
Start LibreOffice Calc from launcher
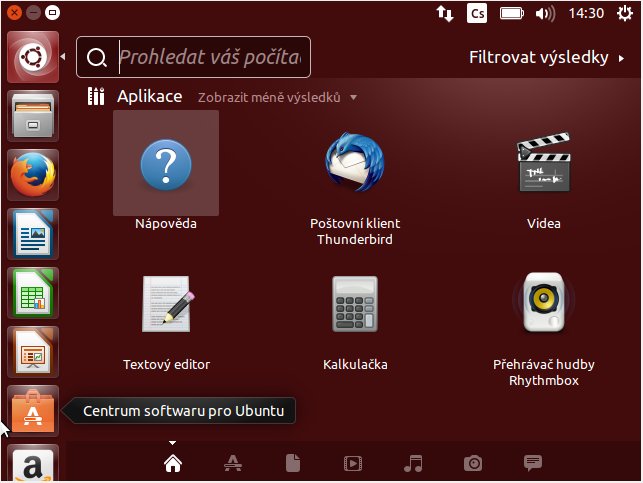(x=33, y=293)
